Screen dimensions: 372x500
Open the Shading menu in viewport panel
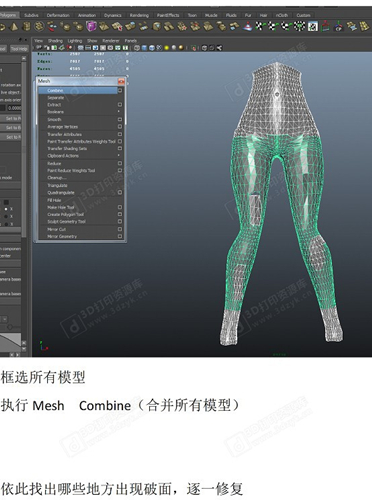click(x=55, y=41)
